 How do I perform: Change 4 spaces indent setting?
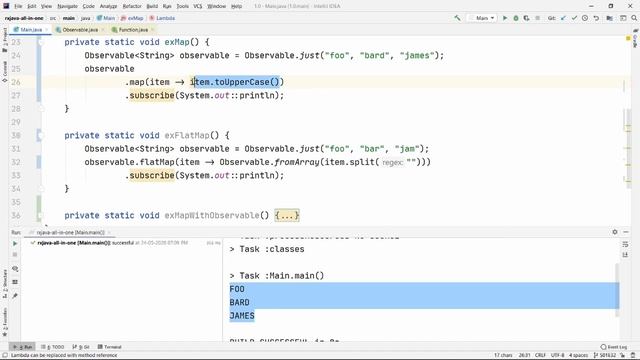coord(578,355)
